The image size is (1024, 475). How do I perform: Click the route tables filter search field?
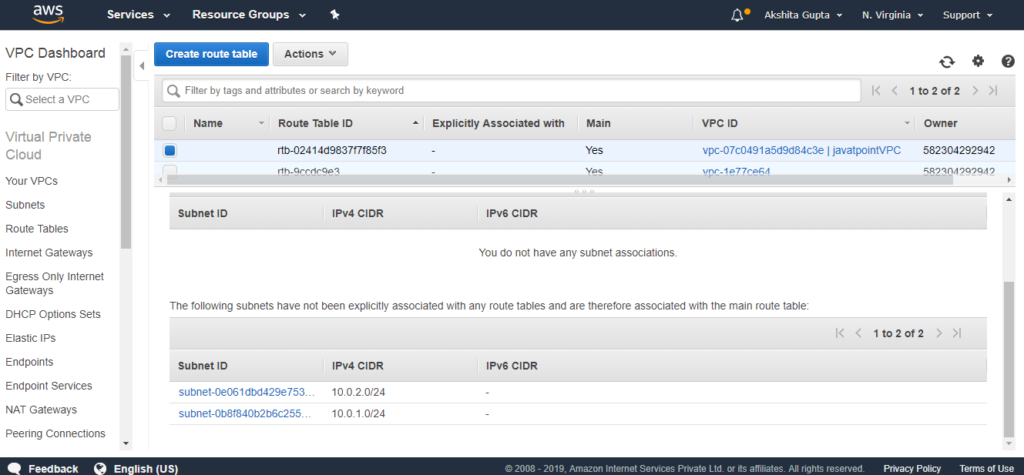[x=511, y=91]
